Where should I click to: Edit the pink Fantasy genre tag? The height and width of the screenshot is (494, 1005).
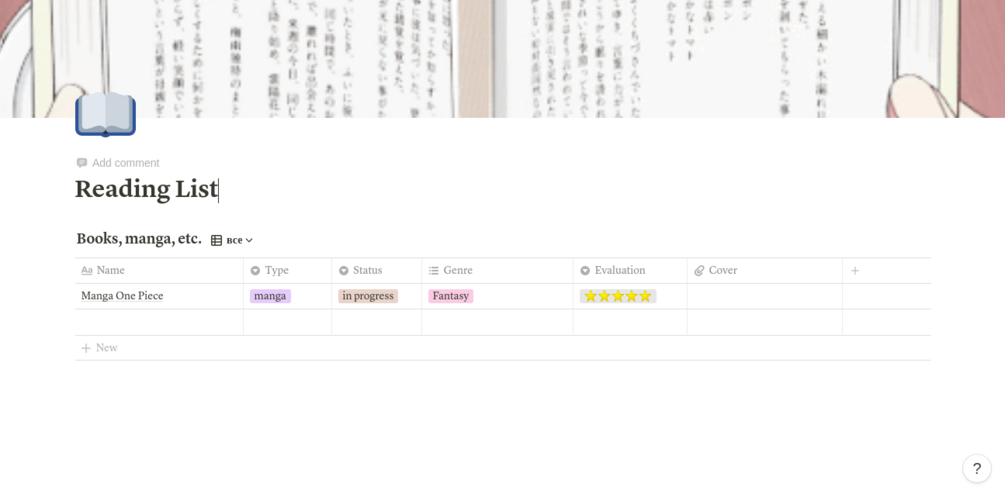[451, 296]
